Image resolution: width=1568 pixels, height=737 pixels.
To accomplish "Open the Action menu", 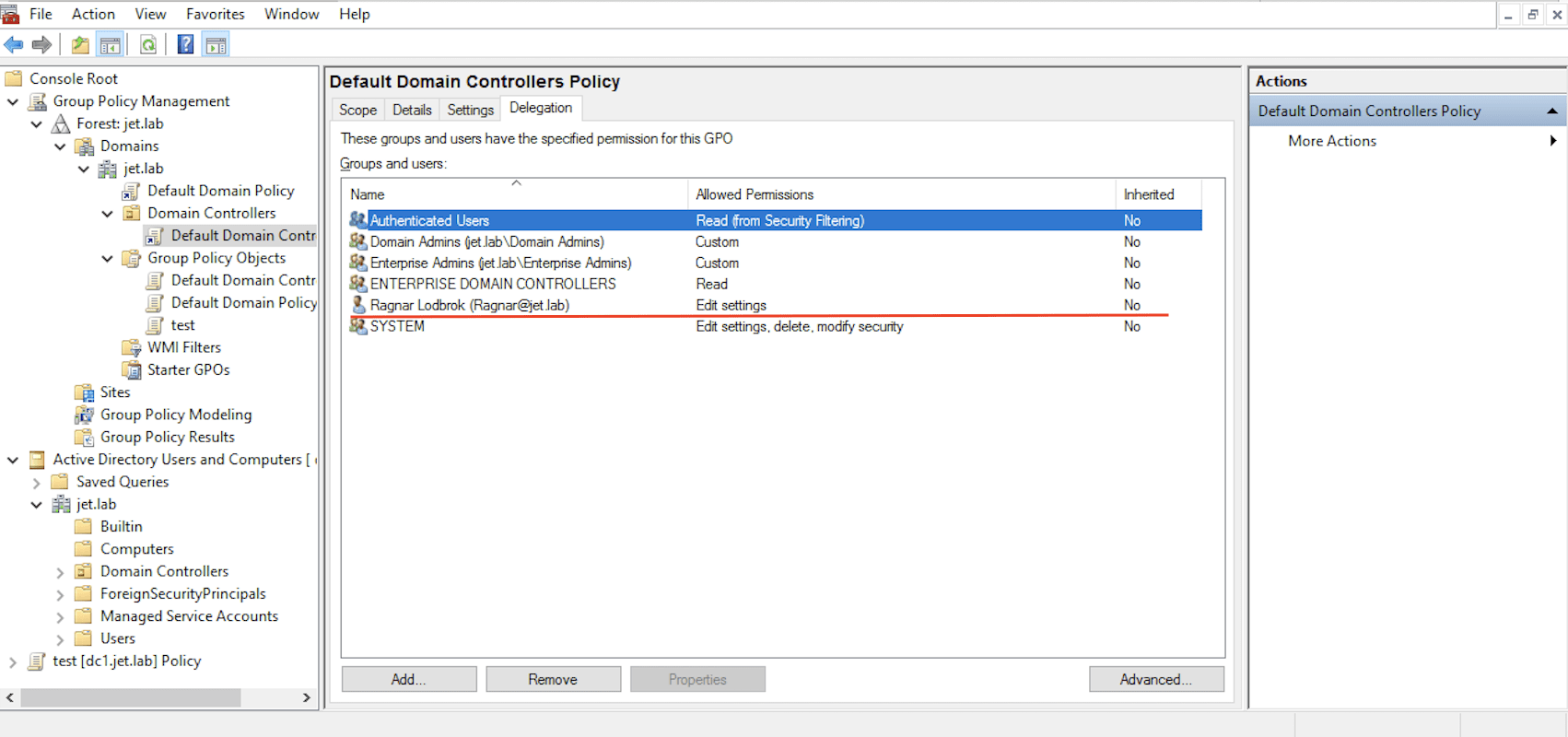I will (x=93, y=14).
